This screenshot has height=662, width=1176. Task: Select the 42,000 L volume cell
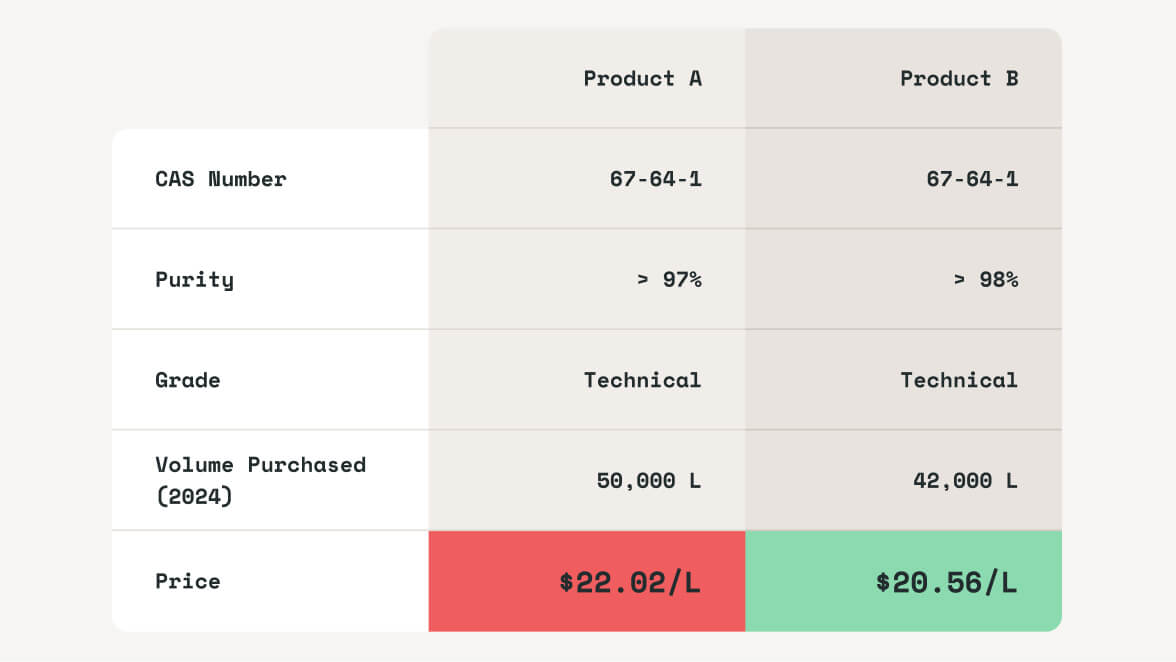point(964,480)
